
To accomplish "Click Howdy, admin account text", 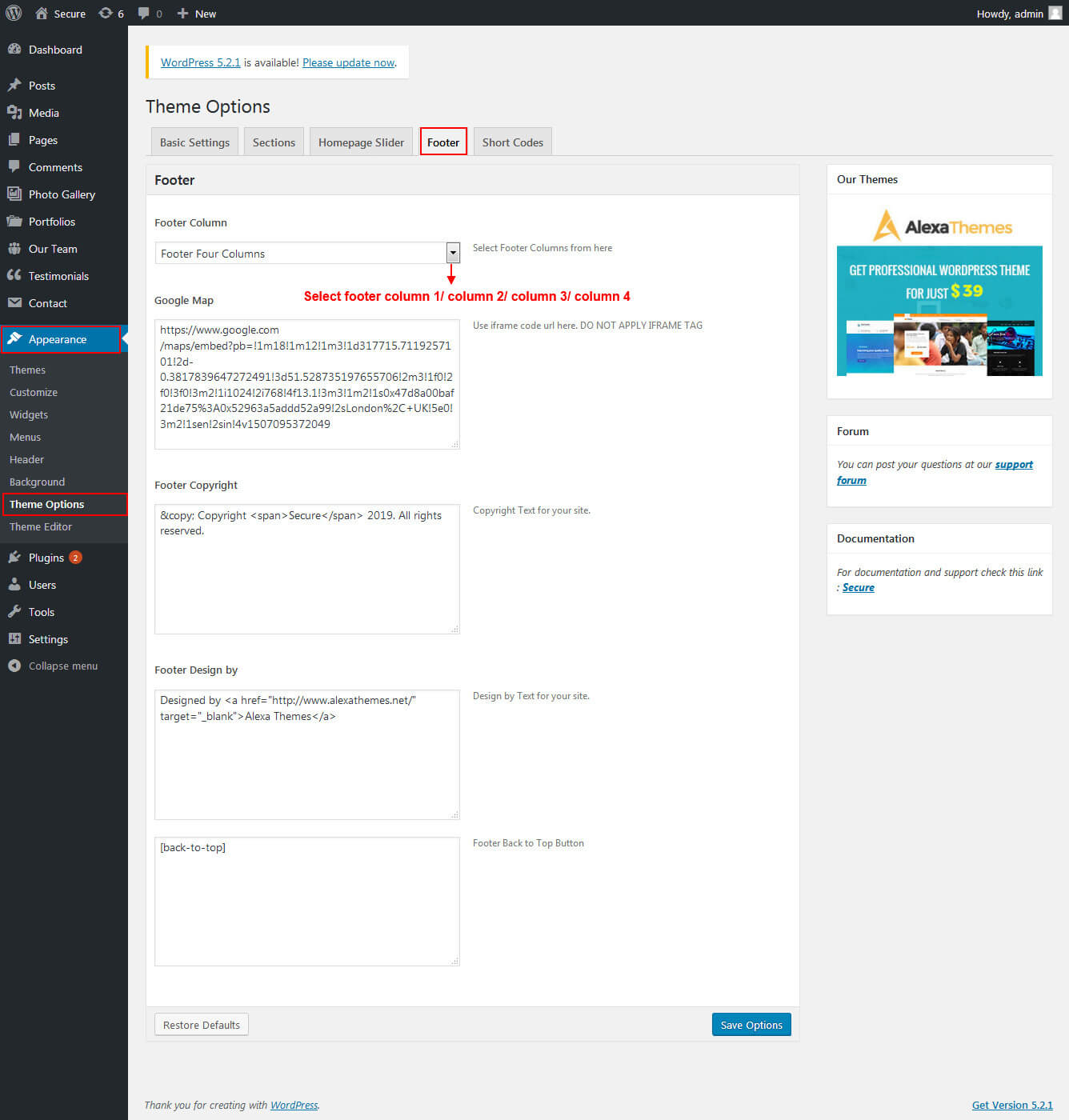I will [x=1010, y=14].
